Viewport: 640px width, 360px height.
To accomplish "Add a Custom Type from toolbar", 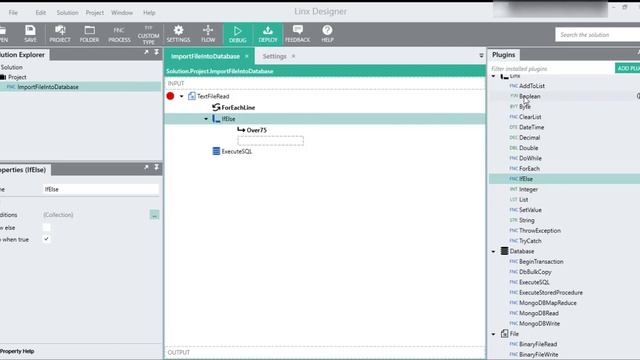I will [149, 34].
